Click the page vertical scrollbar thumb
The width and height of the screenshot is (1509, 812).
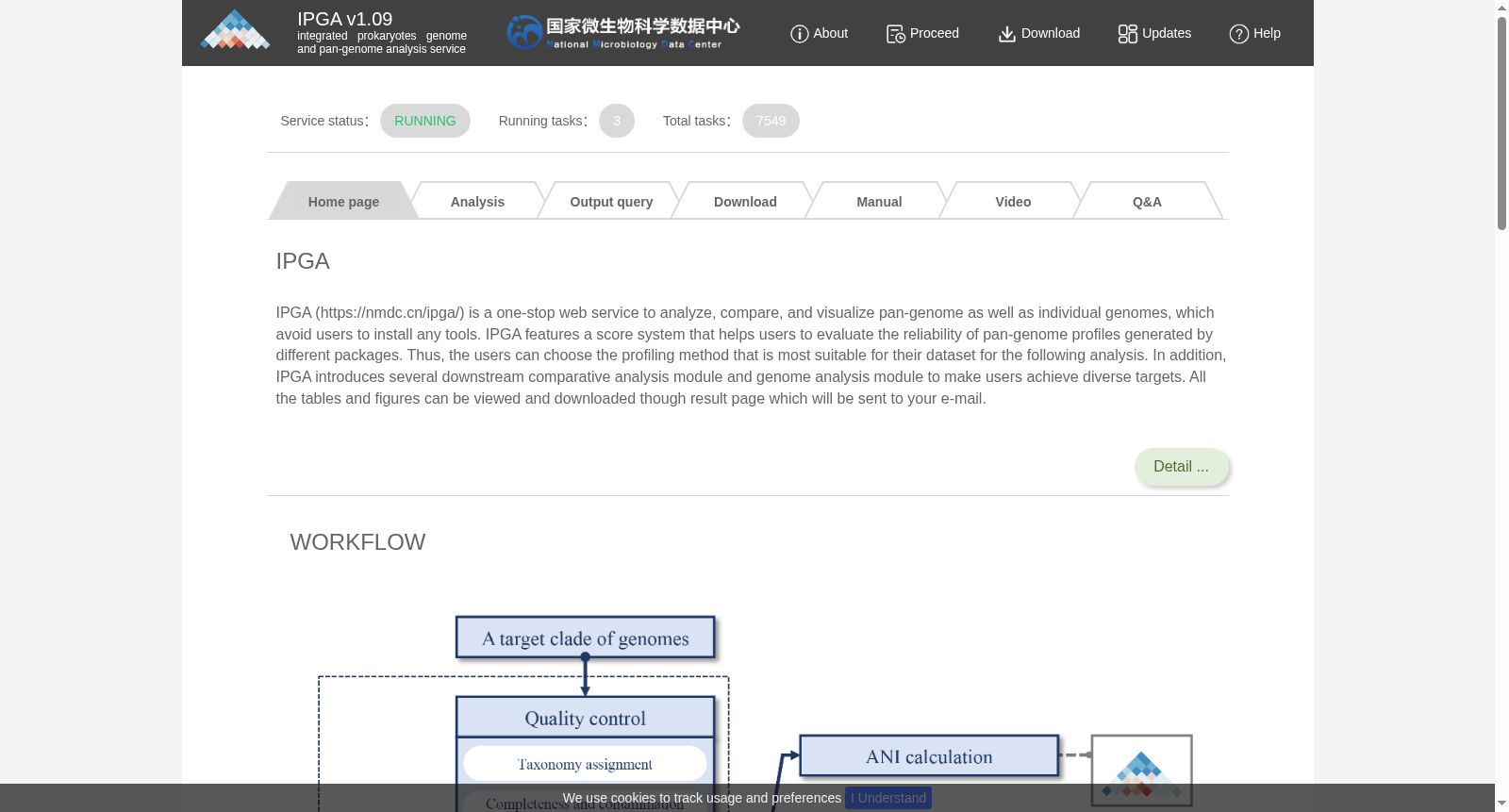point(1501,123)
